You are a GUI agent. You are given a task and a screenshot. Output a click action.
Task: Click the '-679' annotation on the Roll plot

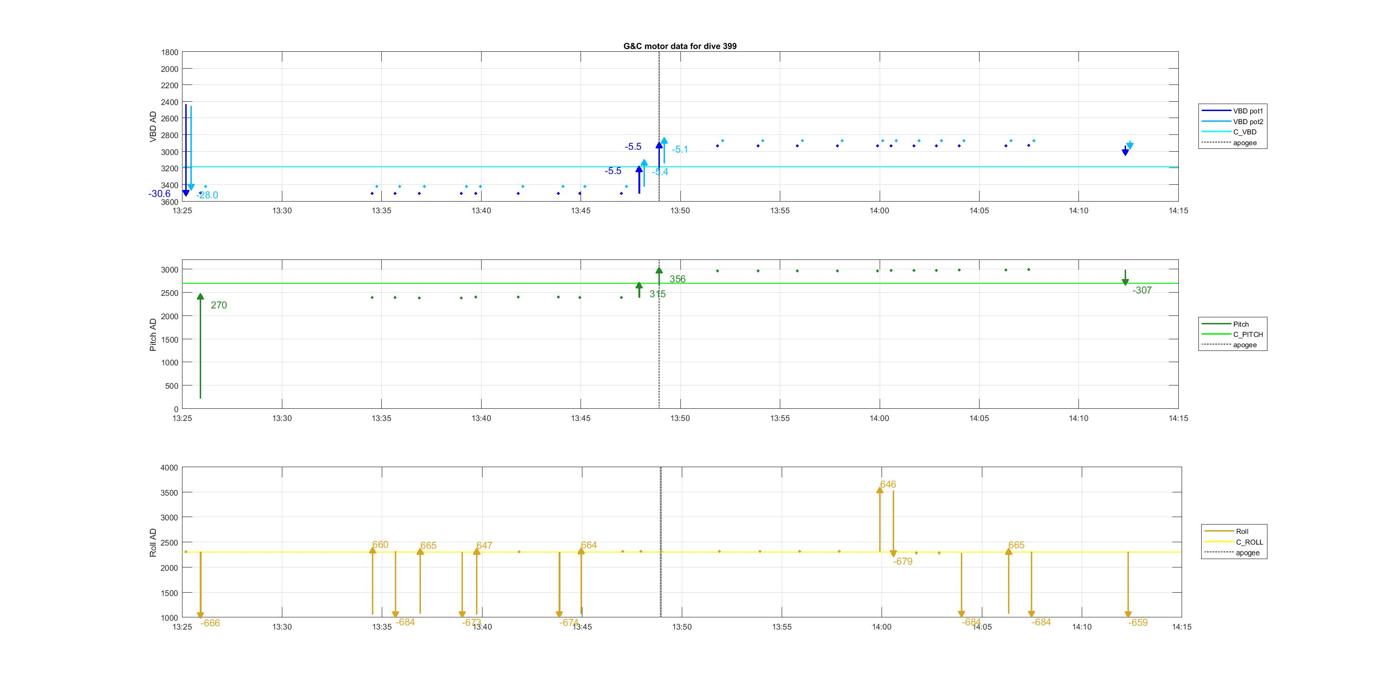[x=903, y=561]
